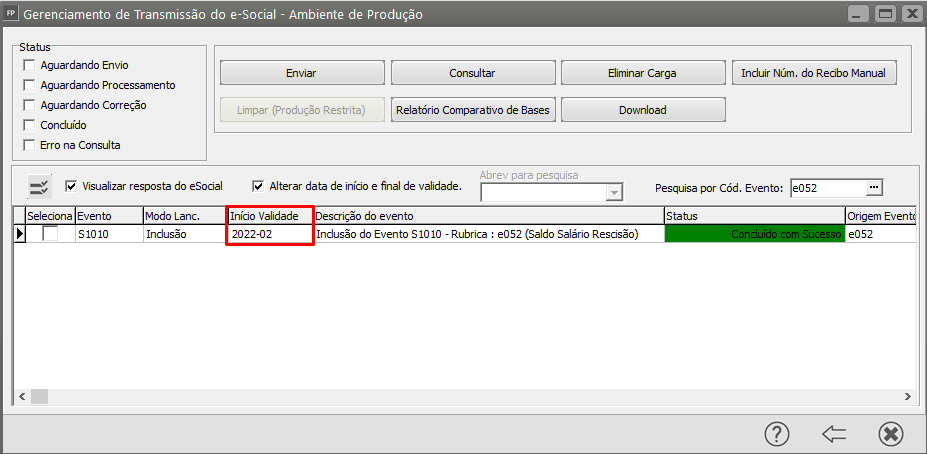Maximize the e-Social window

tap(885, 13)
